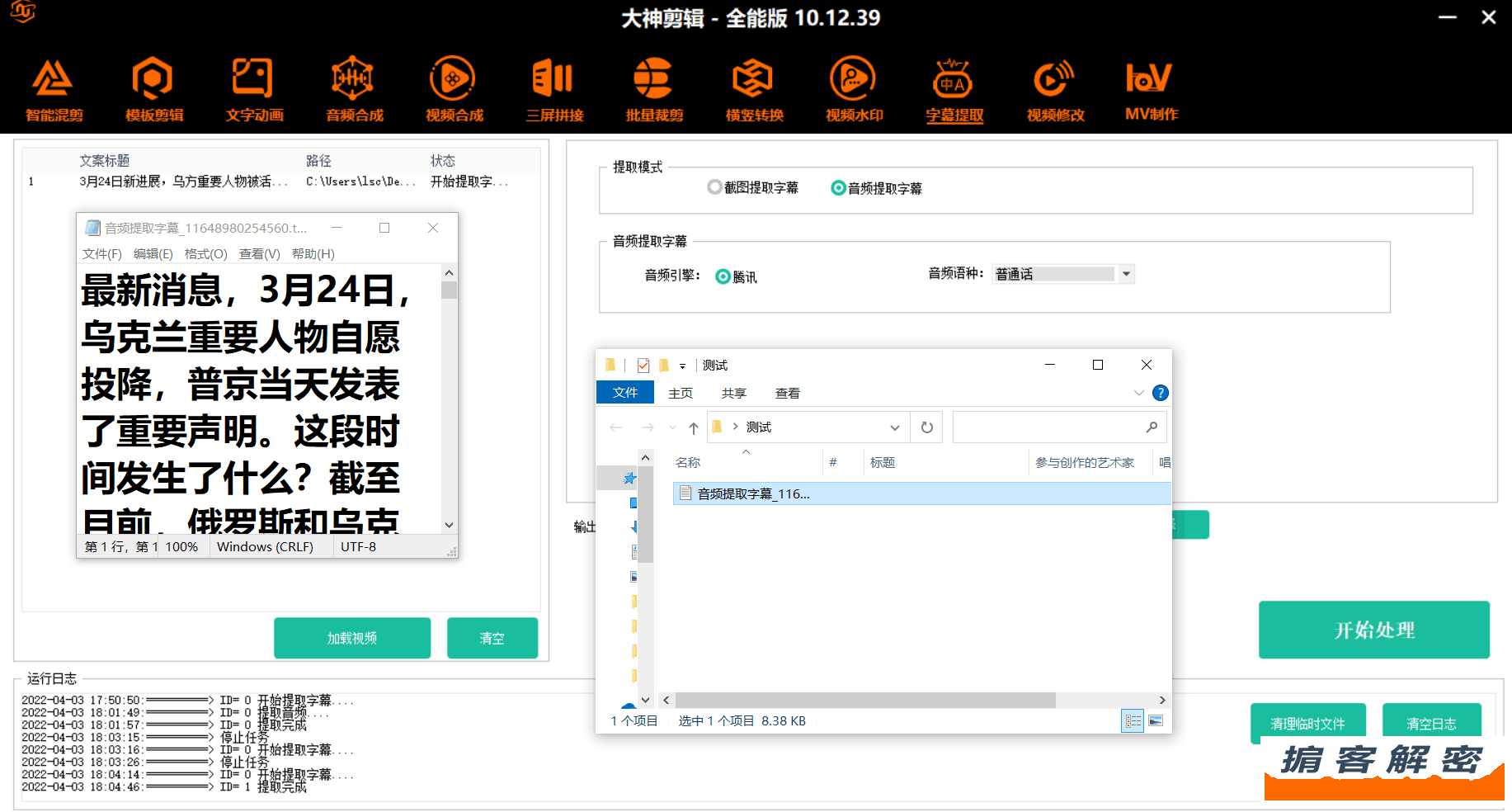The width and height of the screenshot is (1512, 812).
Task: Open the 批量裁剪 tool
Action: (x=654, y=90)
